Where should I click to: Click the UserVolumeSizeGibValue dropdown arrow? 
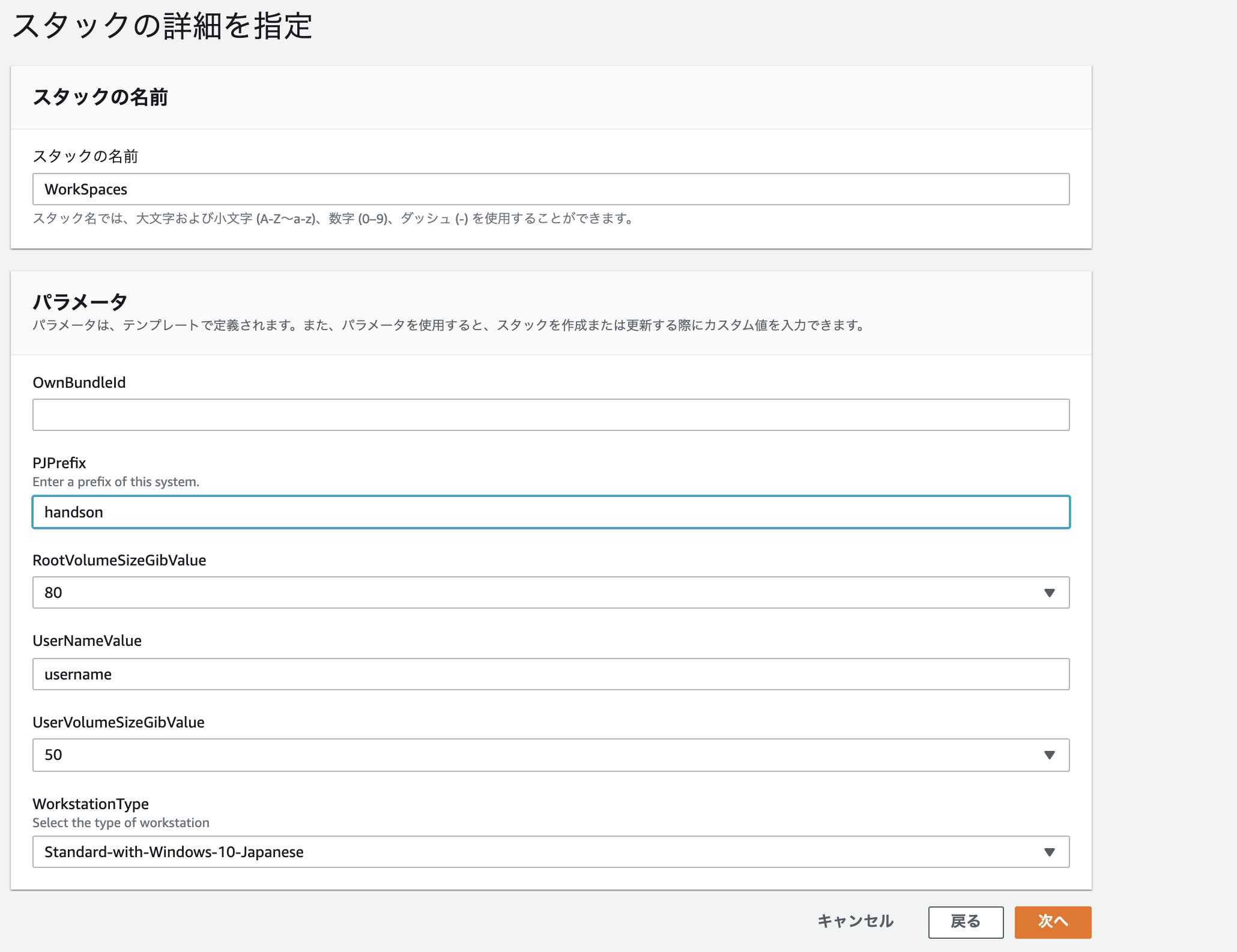tap(1048, 755)
